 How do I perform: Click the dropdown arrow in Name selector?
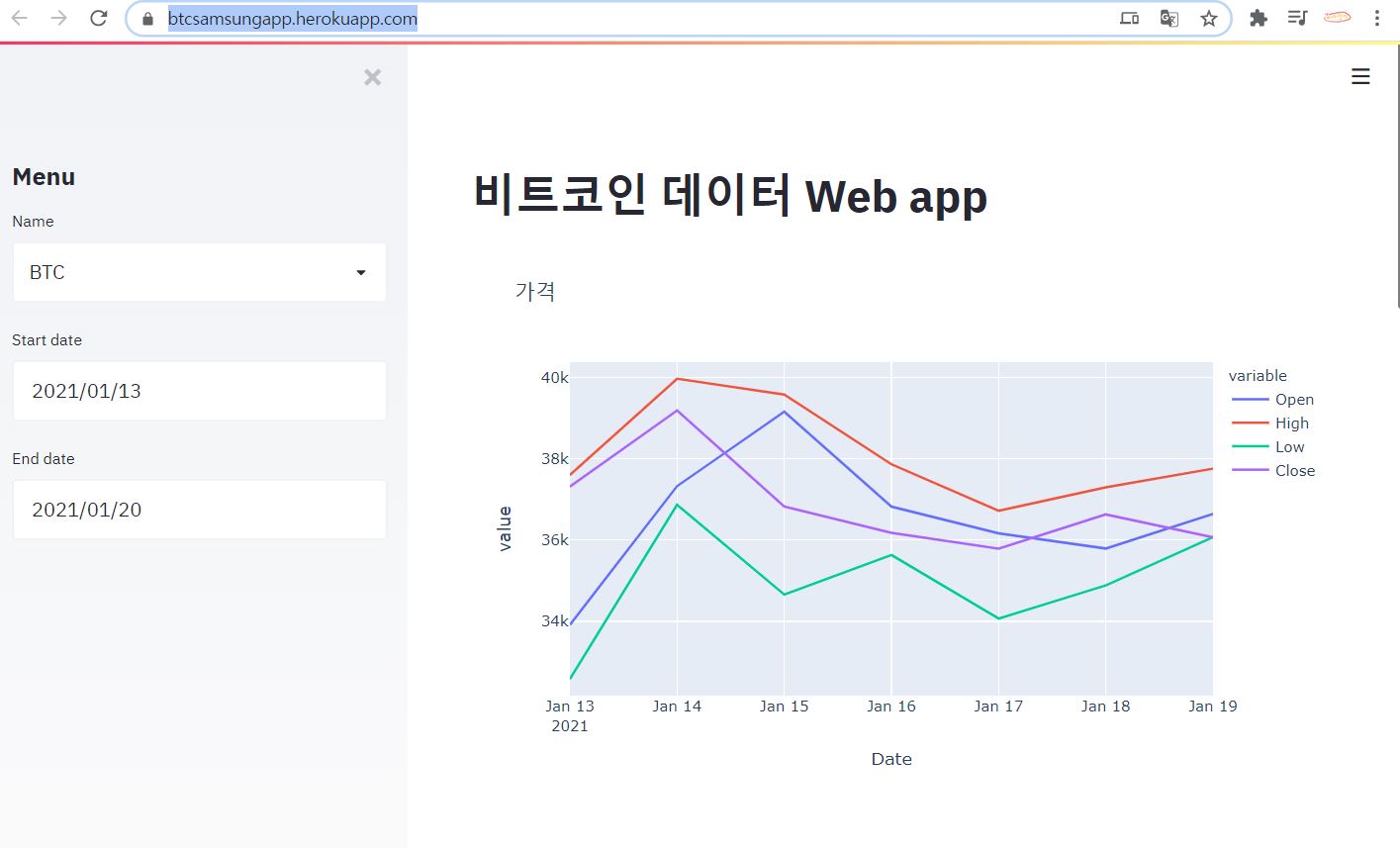361,272
